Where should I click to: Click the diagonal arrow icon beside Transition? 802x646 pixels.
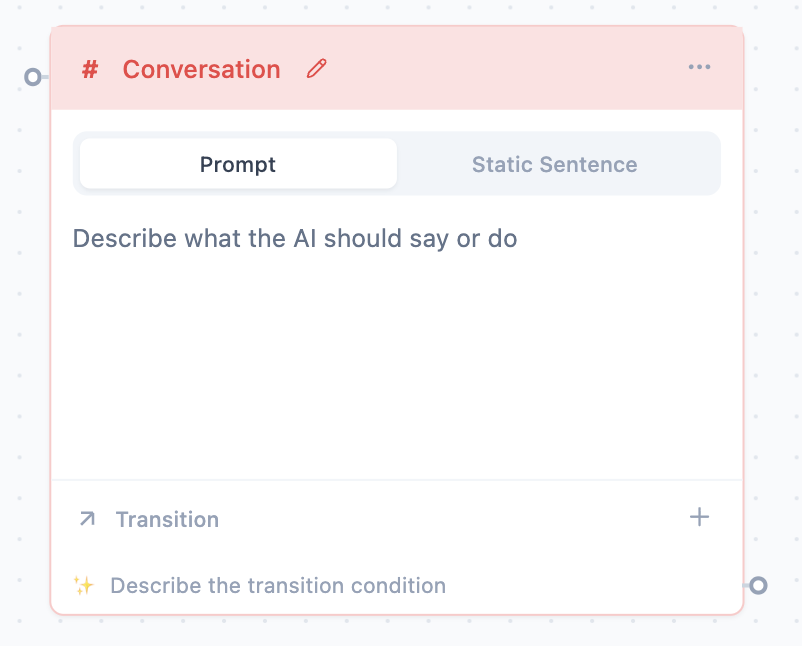point(87,519)
